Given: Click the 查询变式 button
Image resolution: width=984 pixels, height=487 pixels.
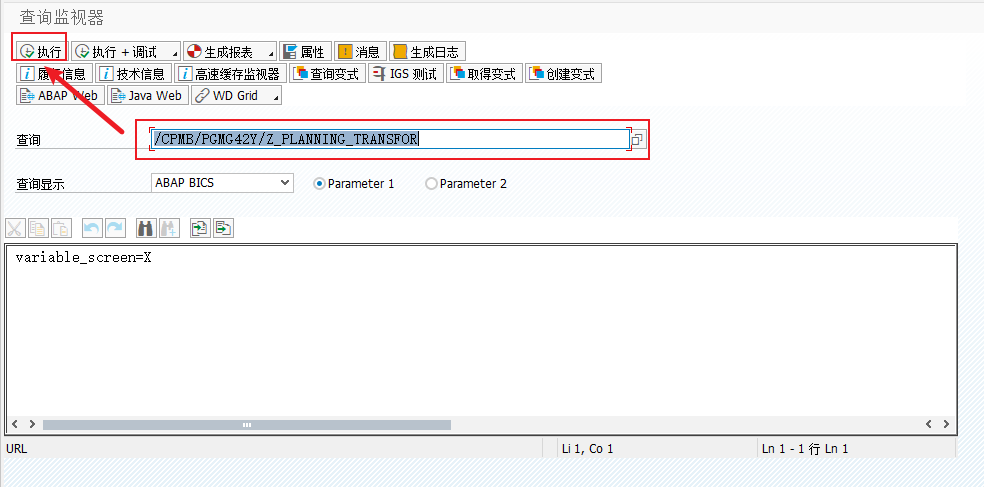Looking at the screenshot, I should click(x=327, y=73).
